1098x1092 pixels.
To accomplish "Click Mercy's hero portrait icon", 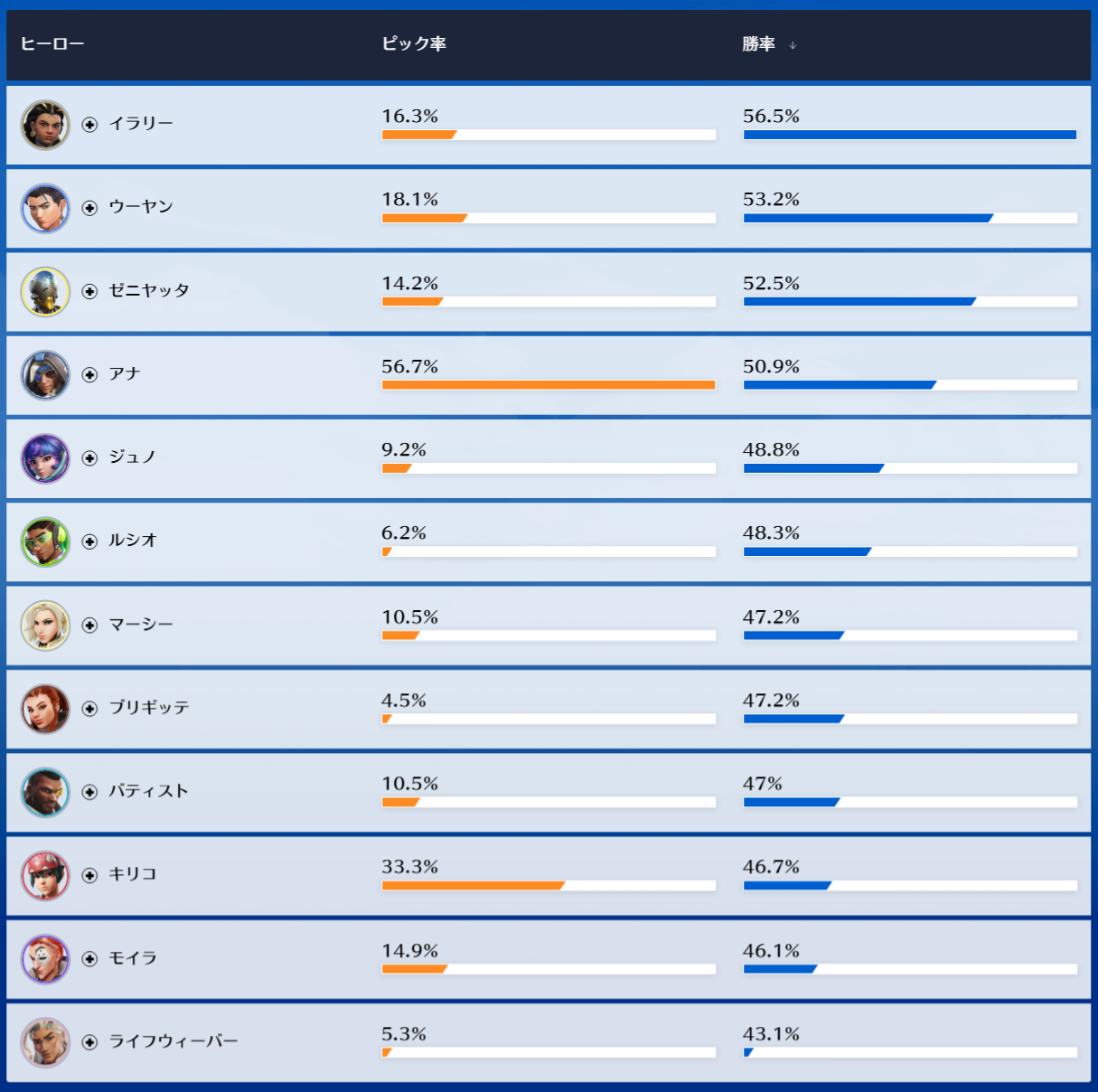I will point(45,626).
